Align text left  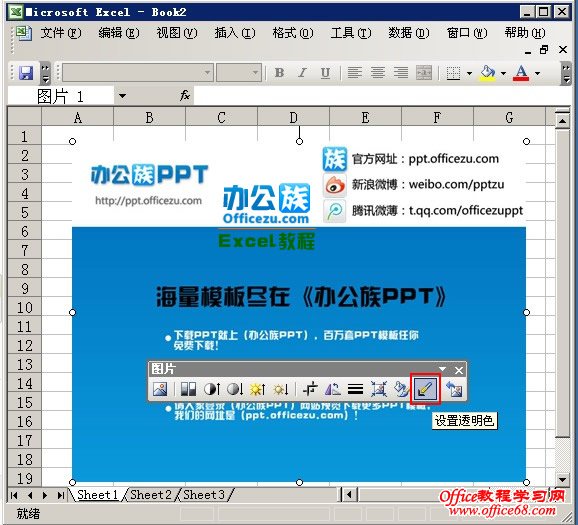tap(355, 73)
